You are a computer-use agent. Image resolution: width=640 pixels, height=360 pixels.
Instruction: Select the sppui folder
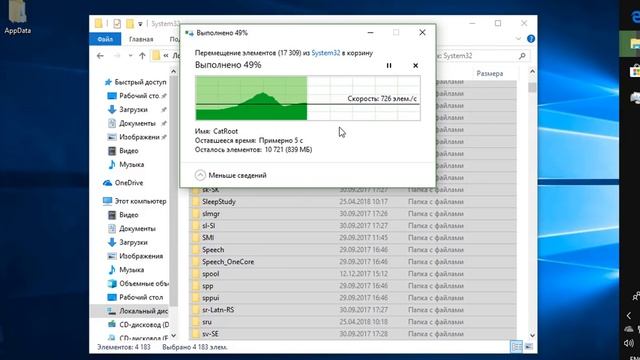point(211,298)
